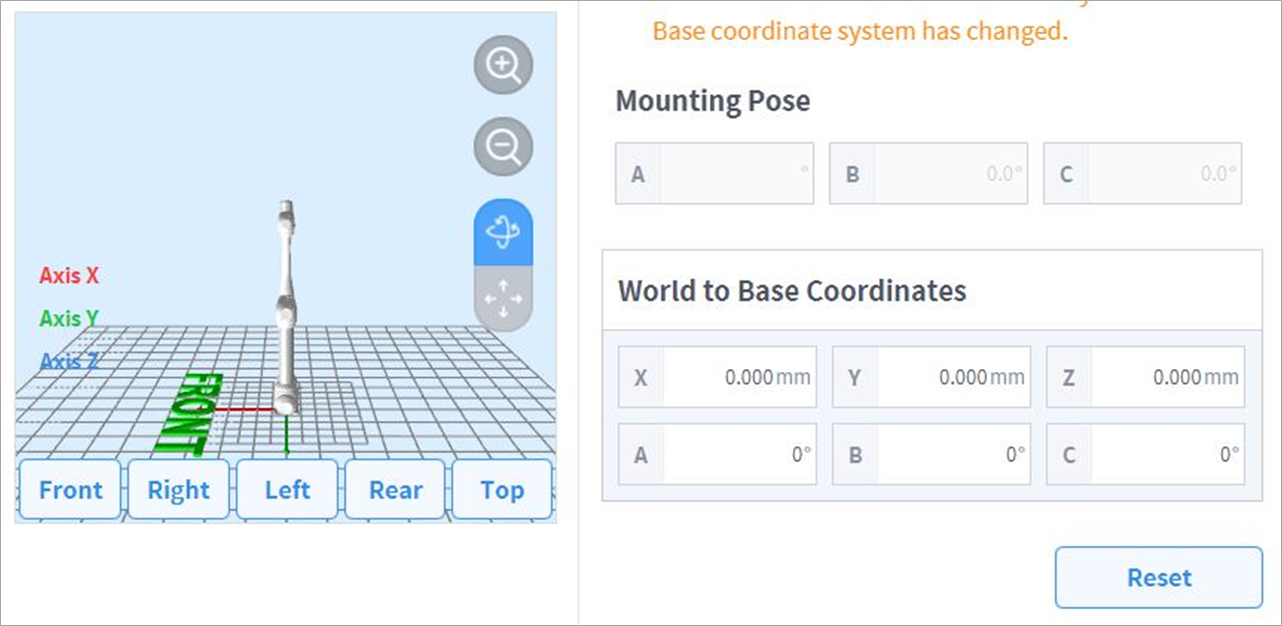Screen dimensions: 1282x626
Task: Select the Front view button
Action: click(x=70, y=490)
